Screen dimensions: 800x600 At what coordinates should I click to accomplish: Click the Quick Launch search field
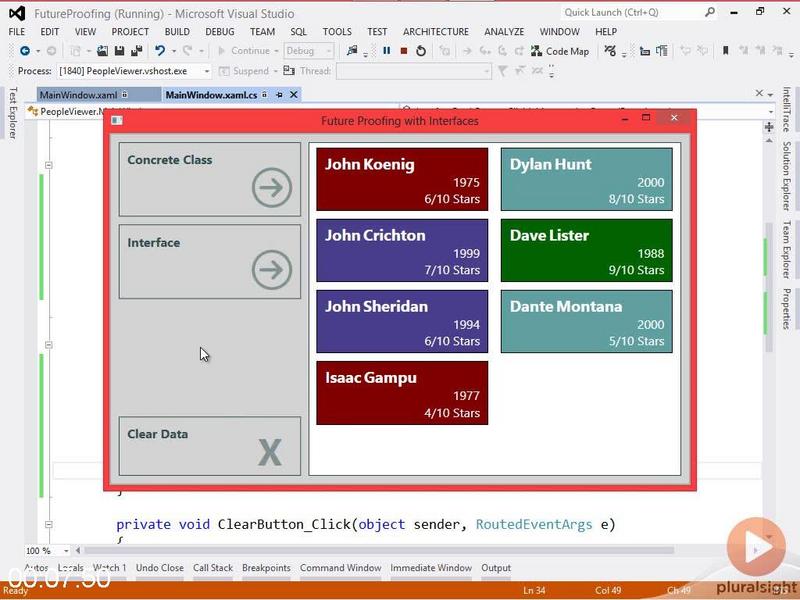click(x=632, y=12)
